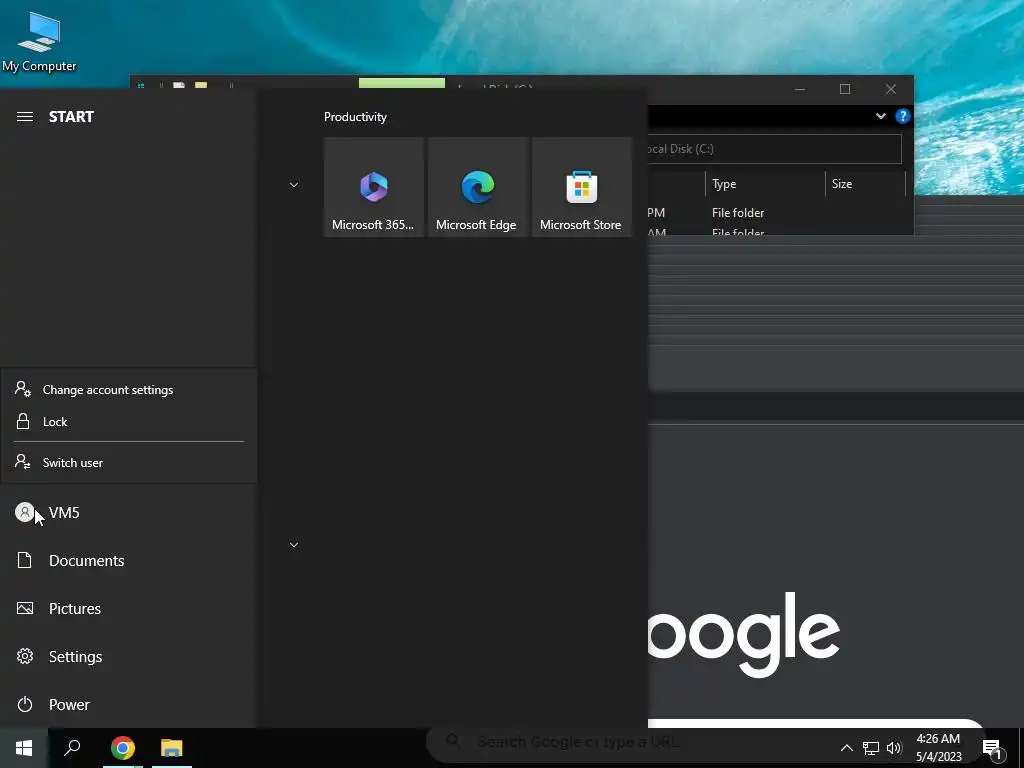Image resolution: width=1024 pixels, height=768 pixels.
Task: Open My Computer desktop icon
Action: coord(39,41)
